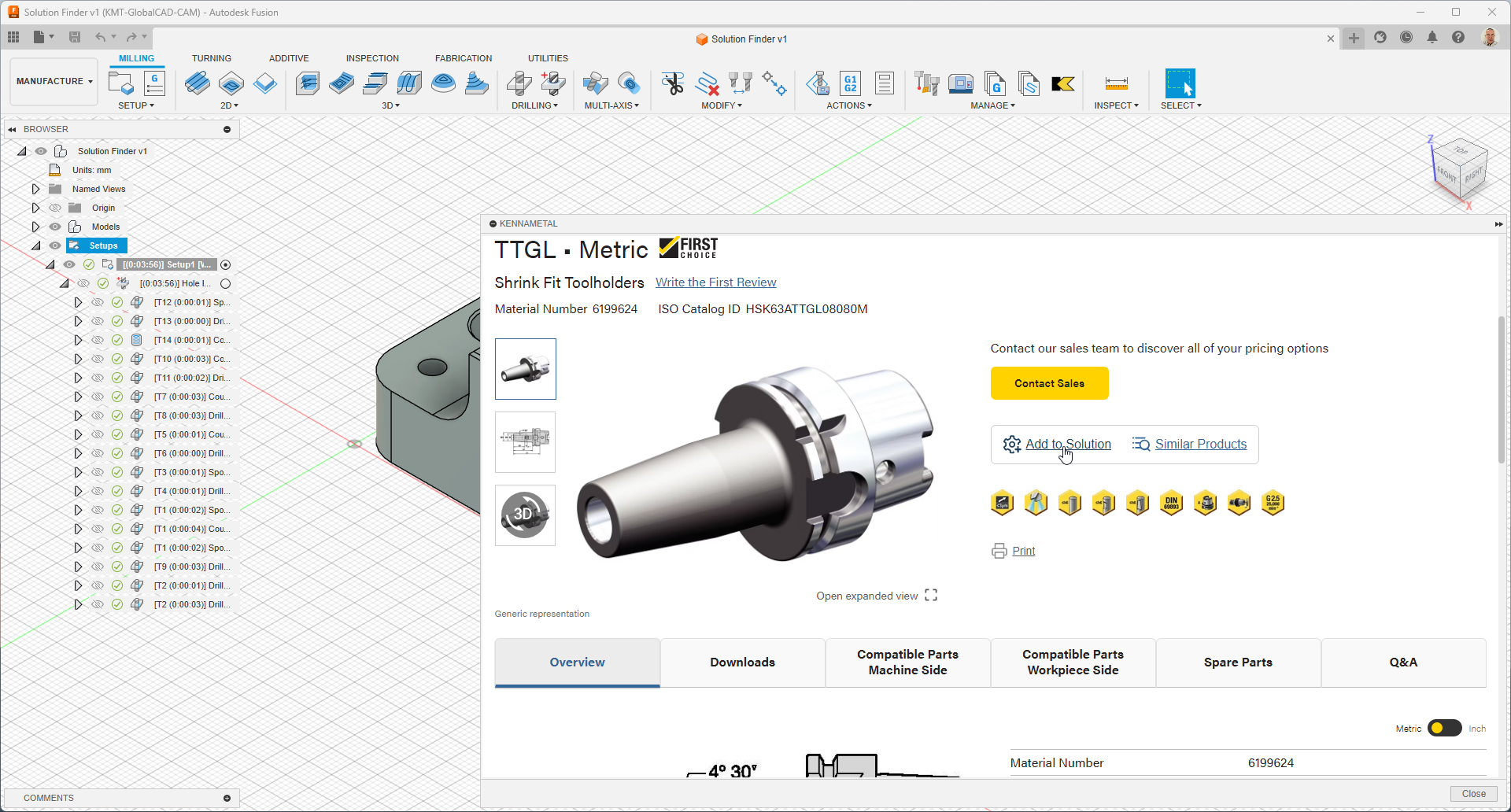
Task: Click the Measure tool in Inspect group
Action: [x=1116, y=83]
